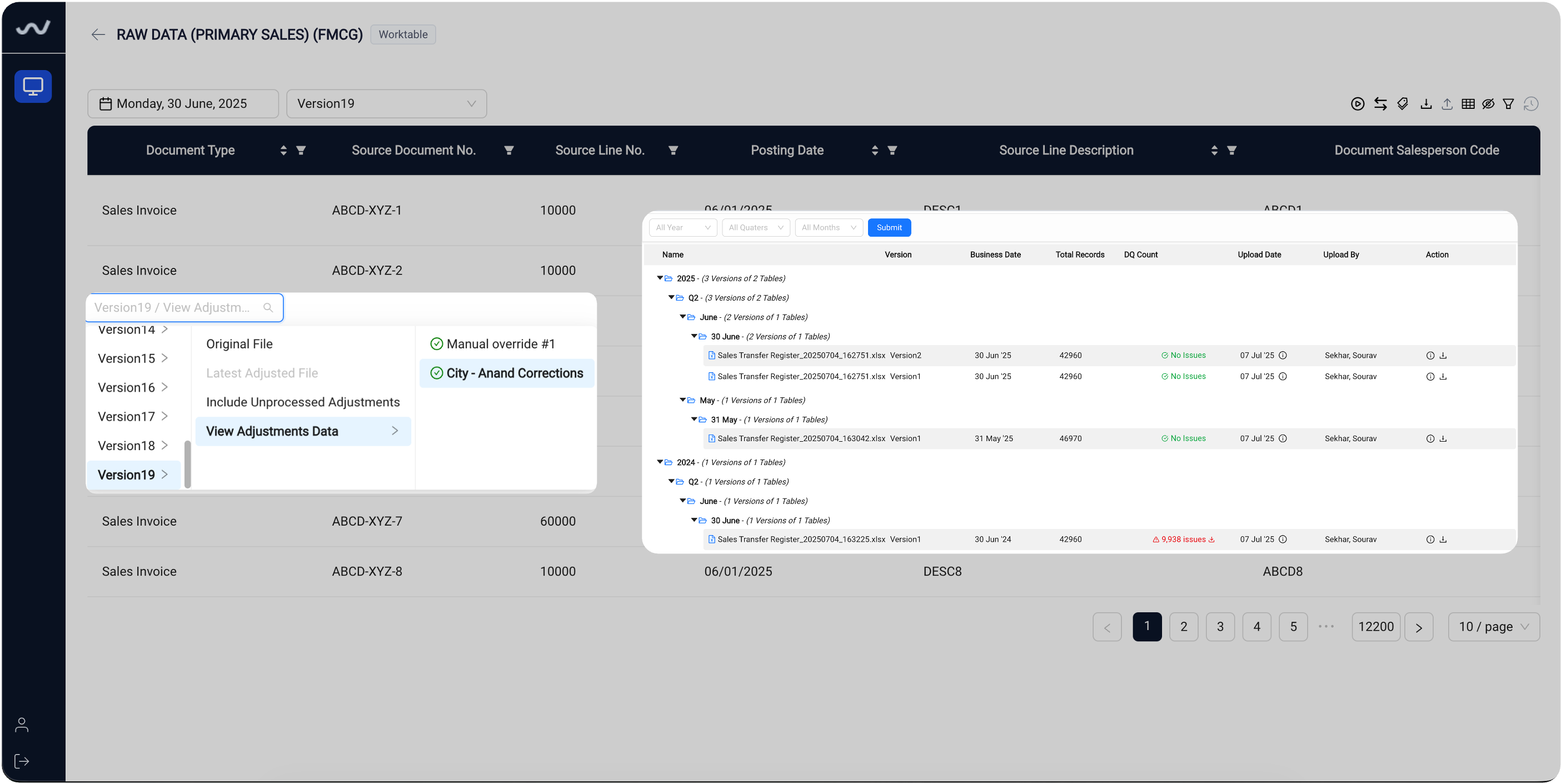Click the info icon beside the upload date in the 30 Jun '24 row
The height and width of the screenshot is (784, 1561).
tap(1282, 539)
